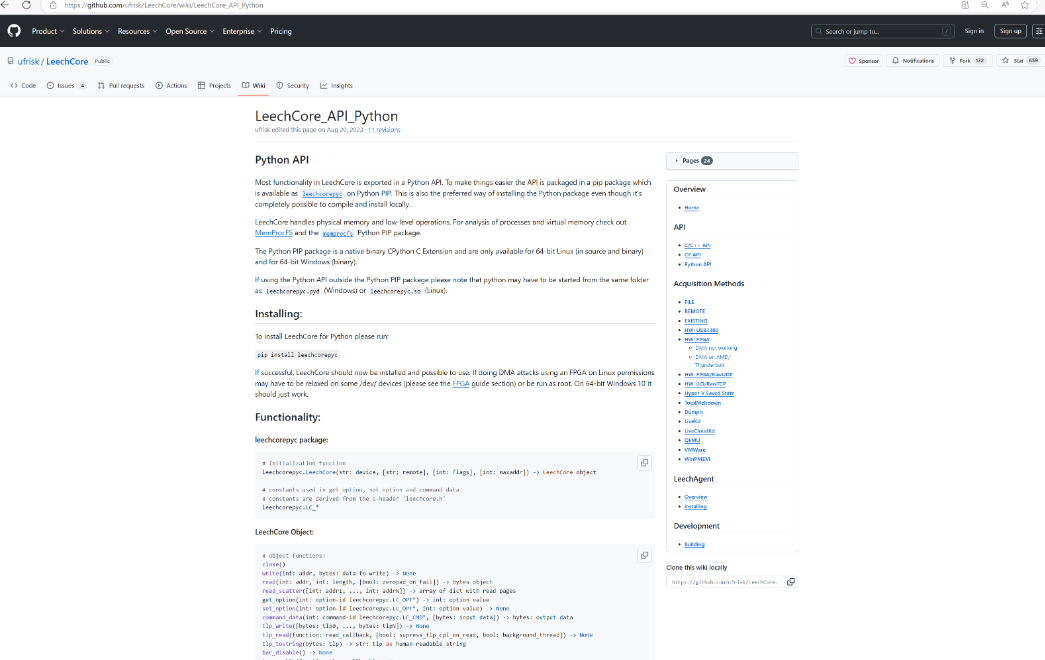Open the memprocfs Python package link

point(338,233)
